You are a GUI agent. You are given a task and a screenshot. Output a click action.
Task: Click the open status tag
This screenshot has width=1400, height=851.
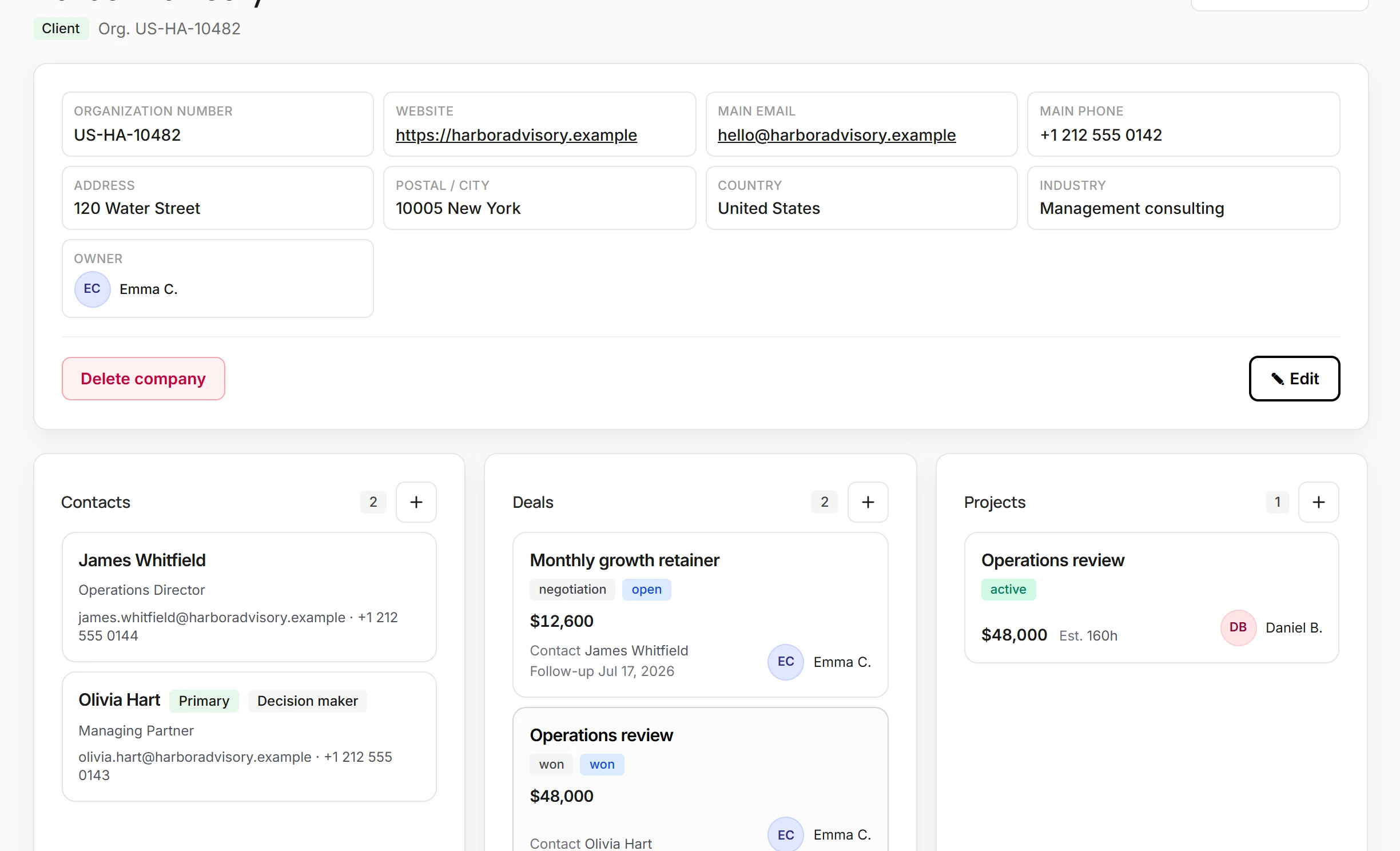coord(646,590)
